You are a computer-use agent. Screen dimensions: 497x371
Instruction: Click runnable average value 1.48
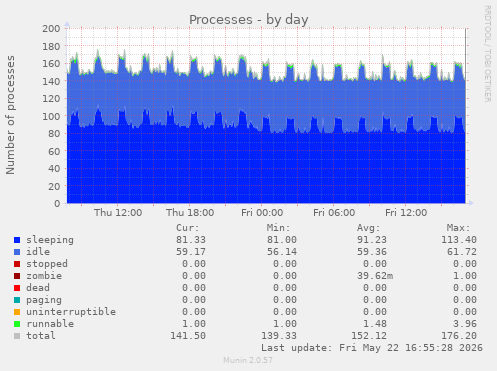375,324
